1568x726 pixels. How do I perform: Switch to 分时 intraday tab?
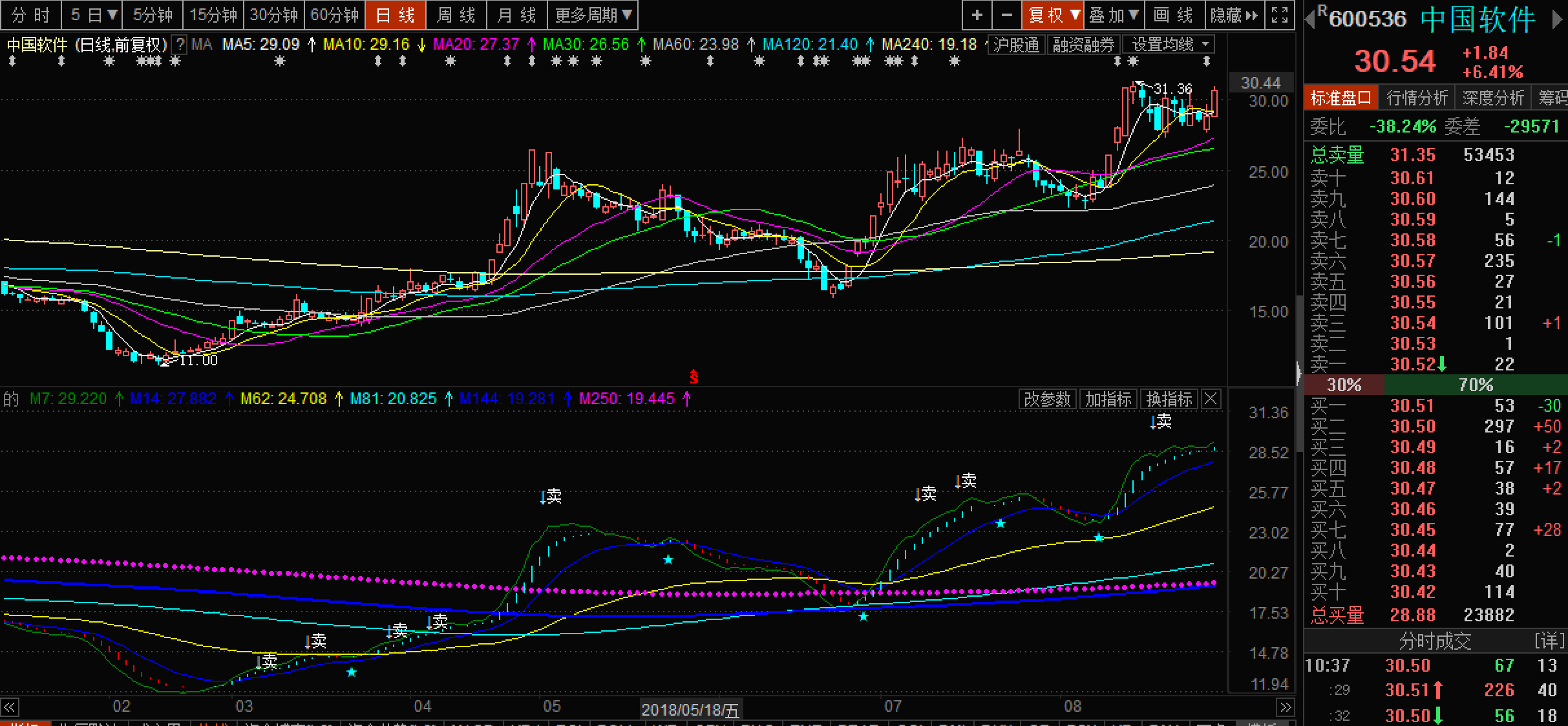30,15
